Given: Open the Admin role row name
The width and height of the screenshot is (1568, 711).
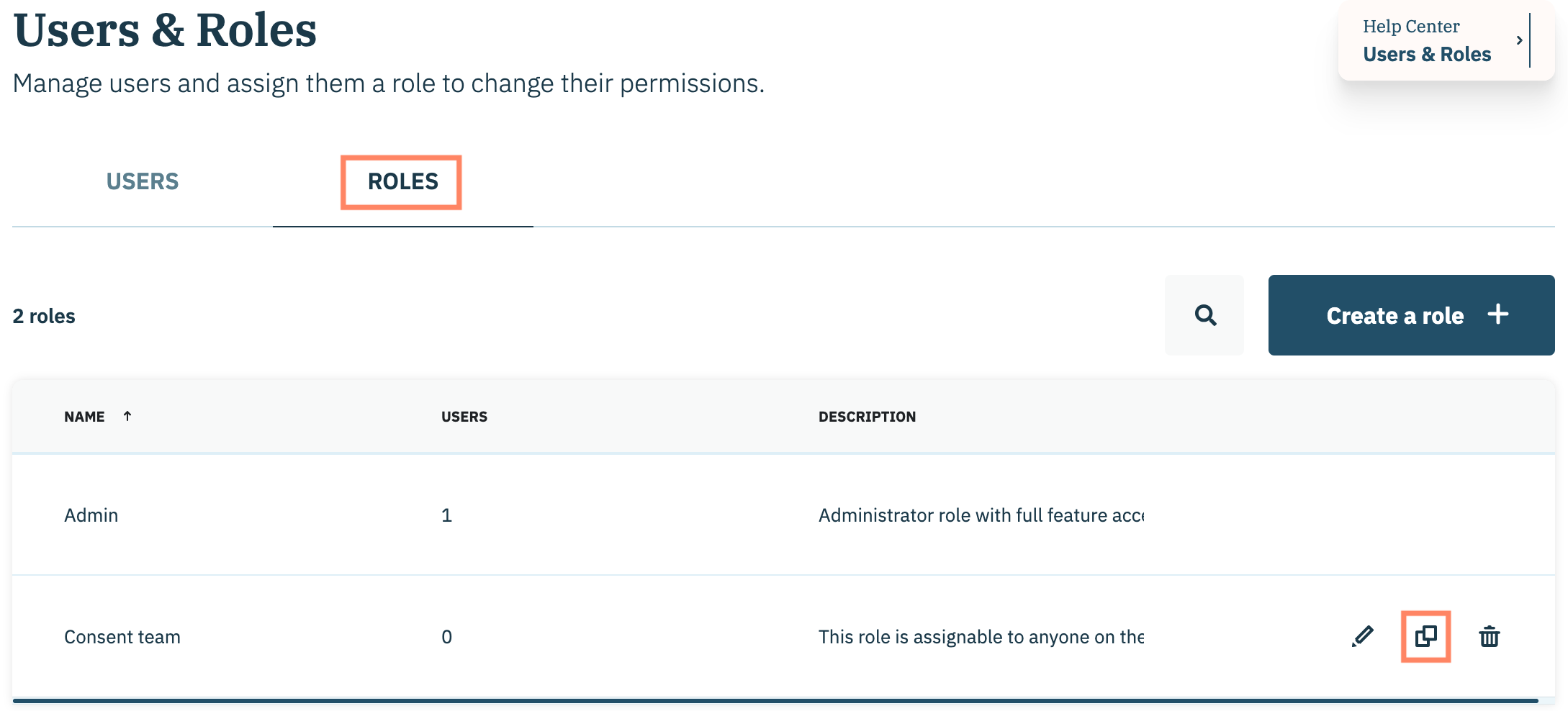Looking at the screenshot, I should pos(91,515).
